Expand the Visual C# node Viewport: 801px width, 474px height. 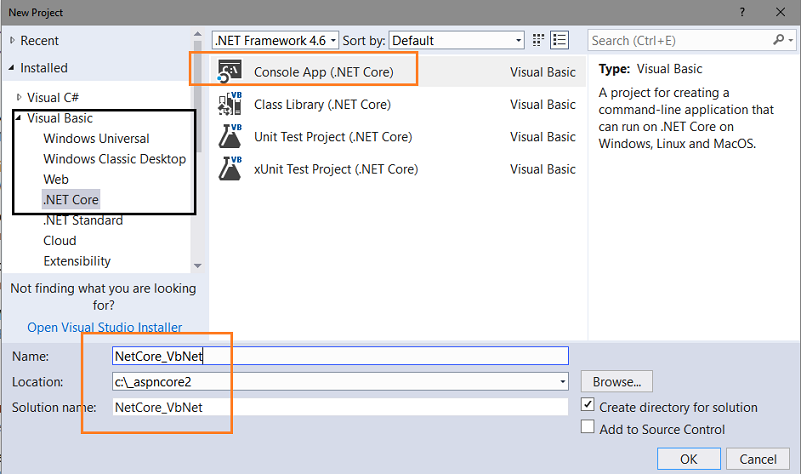coord(19,97)
